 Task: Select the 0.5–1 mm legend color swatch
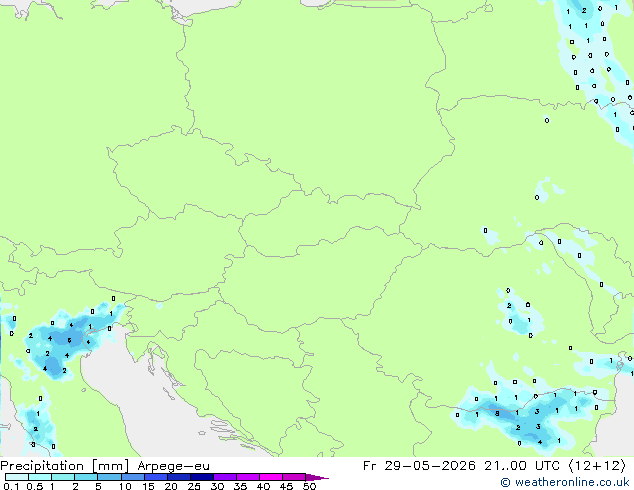40,477
